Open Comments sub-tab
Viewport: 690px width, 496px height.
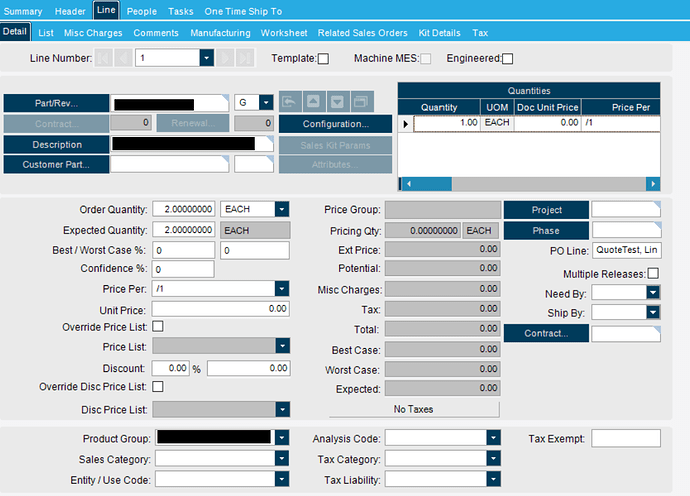156,33
